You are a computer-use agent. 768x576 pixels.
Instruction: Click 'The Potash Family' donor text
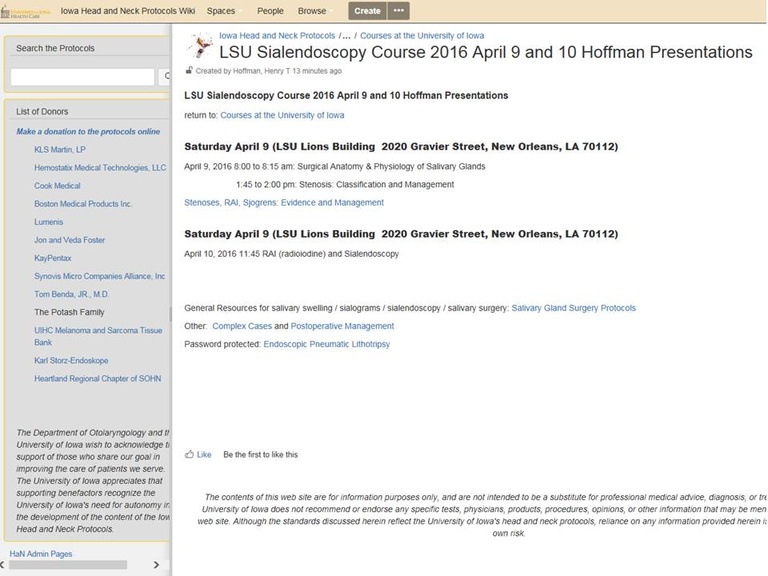point(69,312)
